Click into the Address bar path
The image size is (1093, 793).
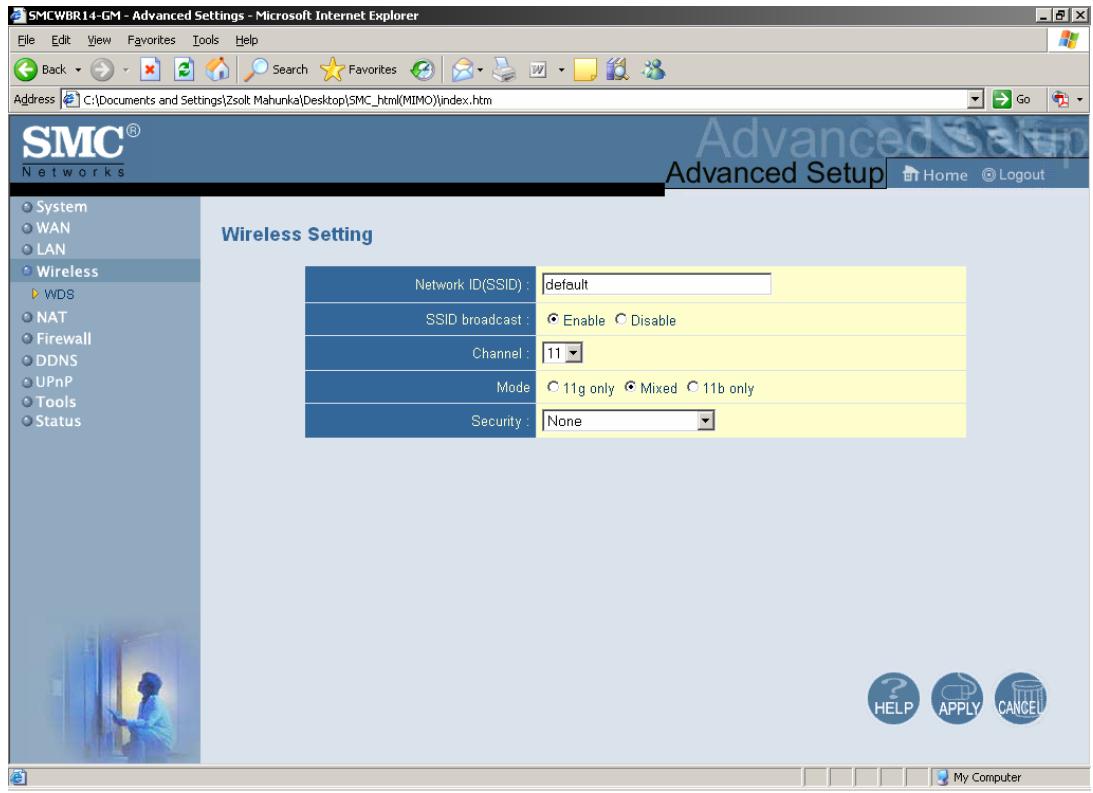pyautogui.click(x=516, y=100)
